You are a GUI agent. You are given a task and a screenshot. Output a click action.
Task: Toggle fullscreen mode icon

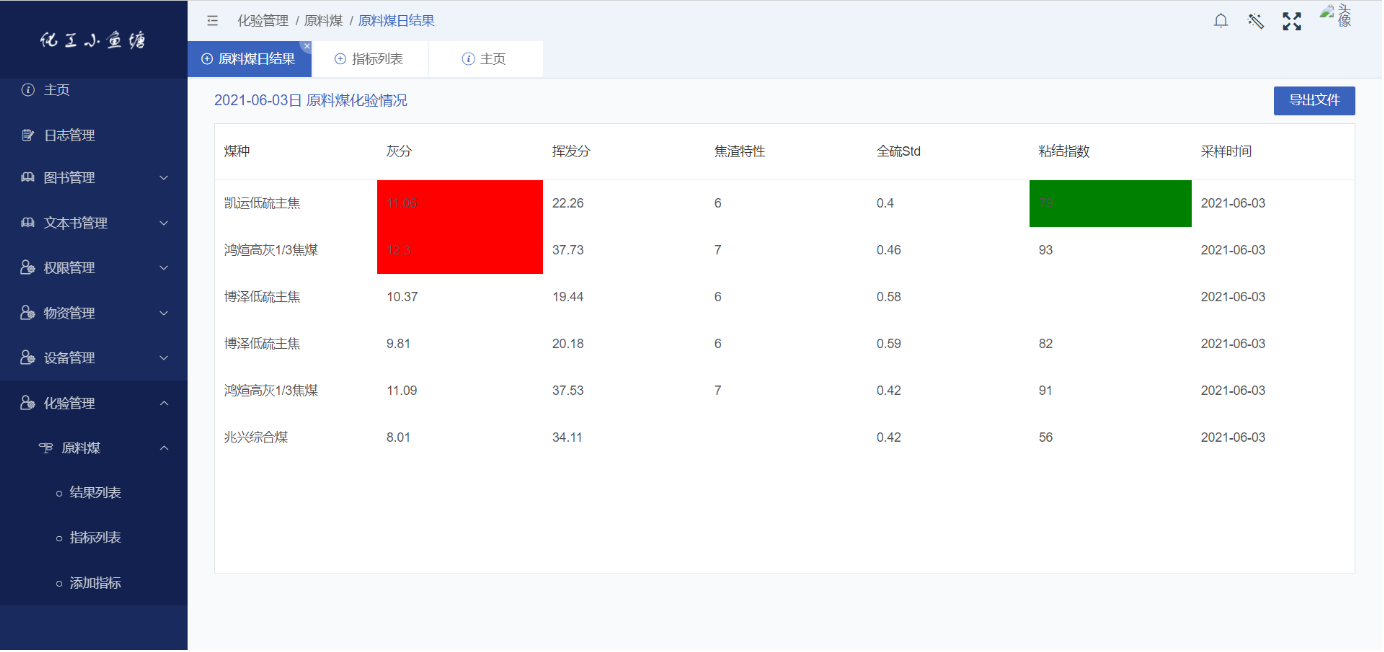[x=1292, y=21]
